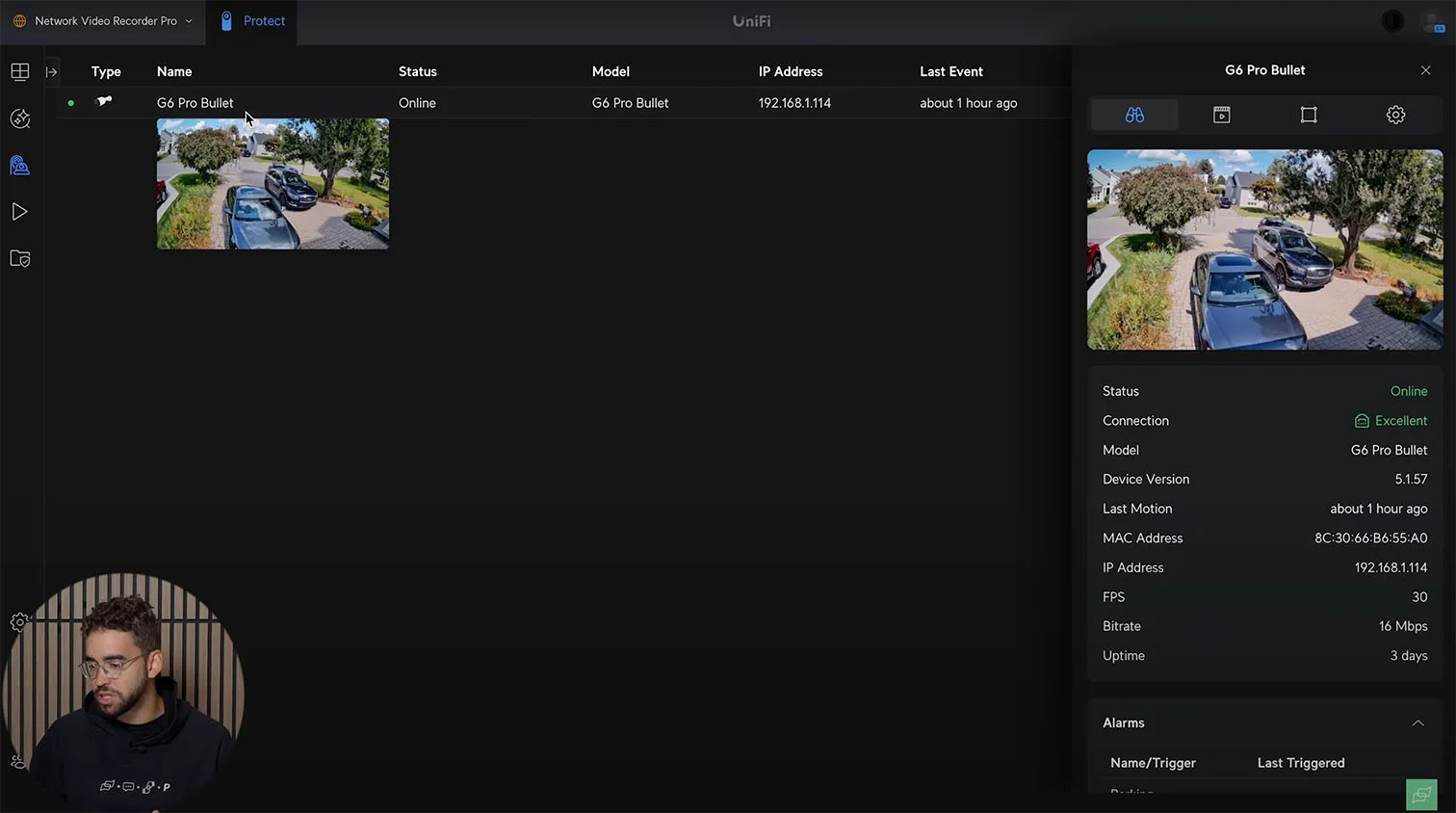Screen dimensions: 1456x813
Task: Open the zones square tab in panel
Action: [x=1309, y=115]
